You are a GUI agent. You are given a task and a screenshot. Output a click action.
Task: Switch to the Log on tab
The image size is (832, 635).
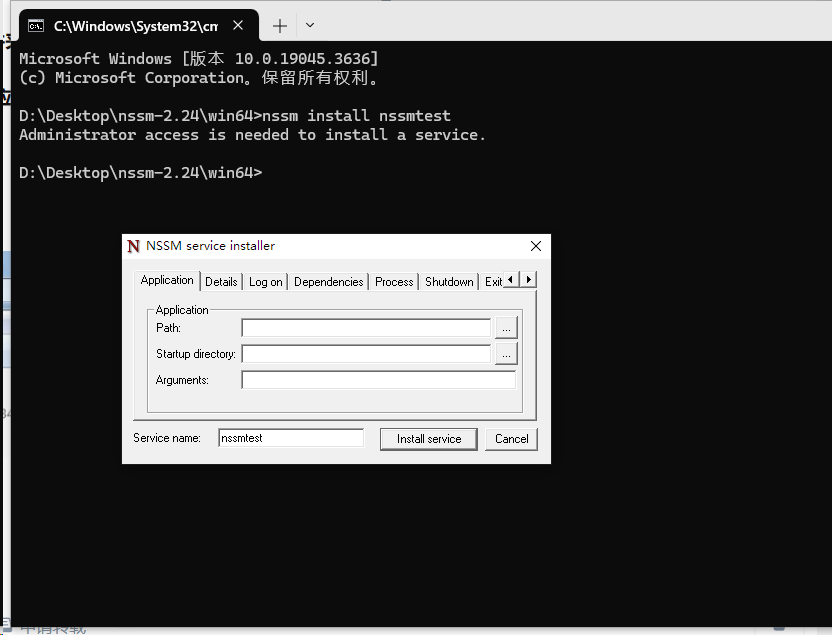pos(264,281)
